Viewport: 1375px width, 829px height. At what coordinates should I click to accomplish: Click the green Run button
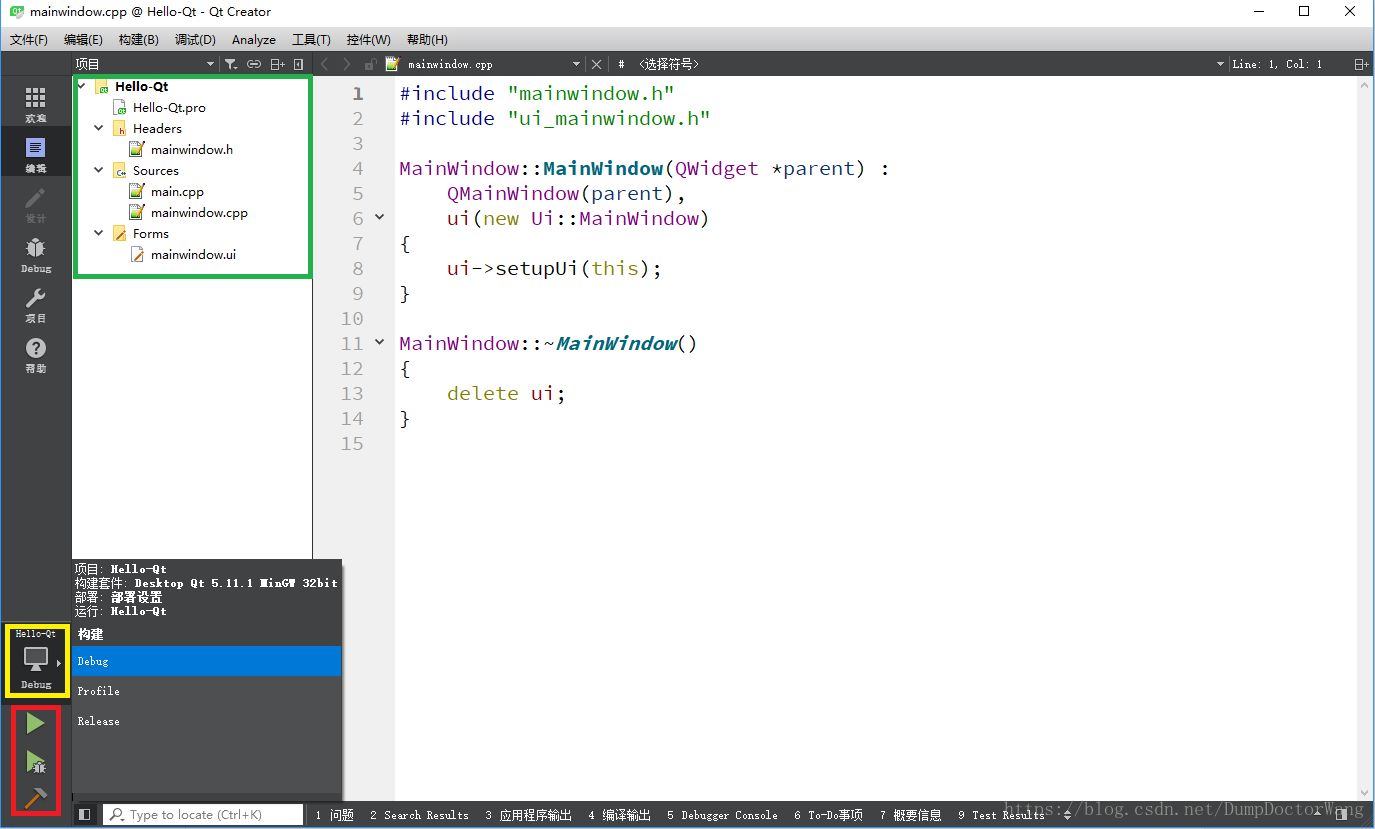pos(36,723)
